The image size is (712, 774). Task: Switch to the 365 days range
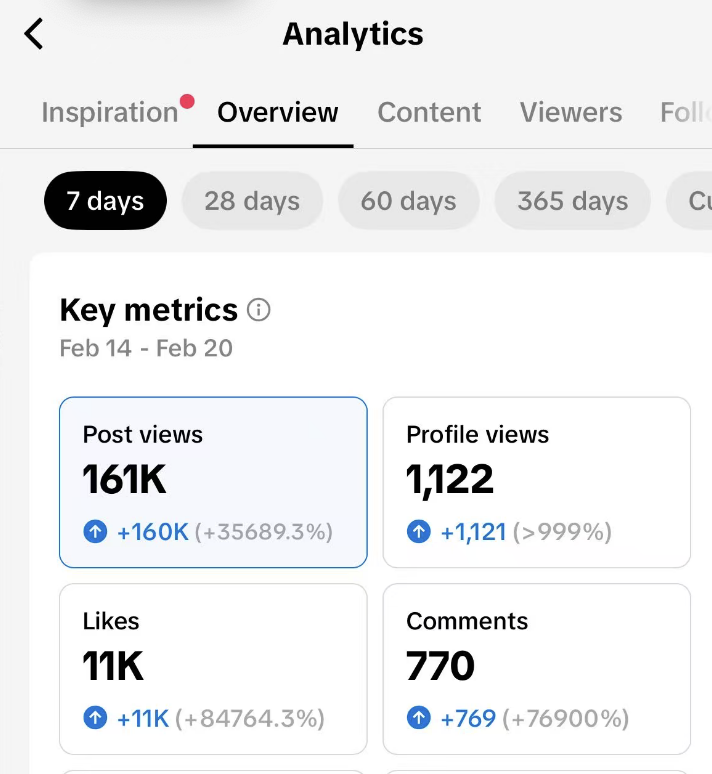572,201
